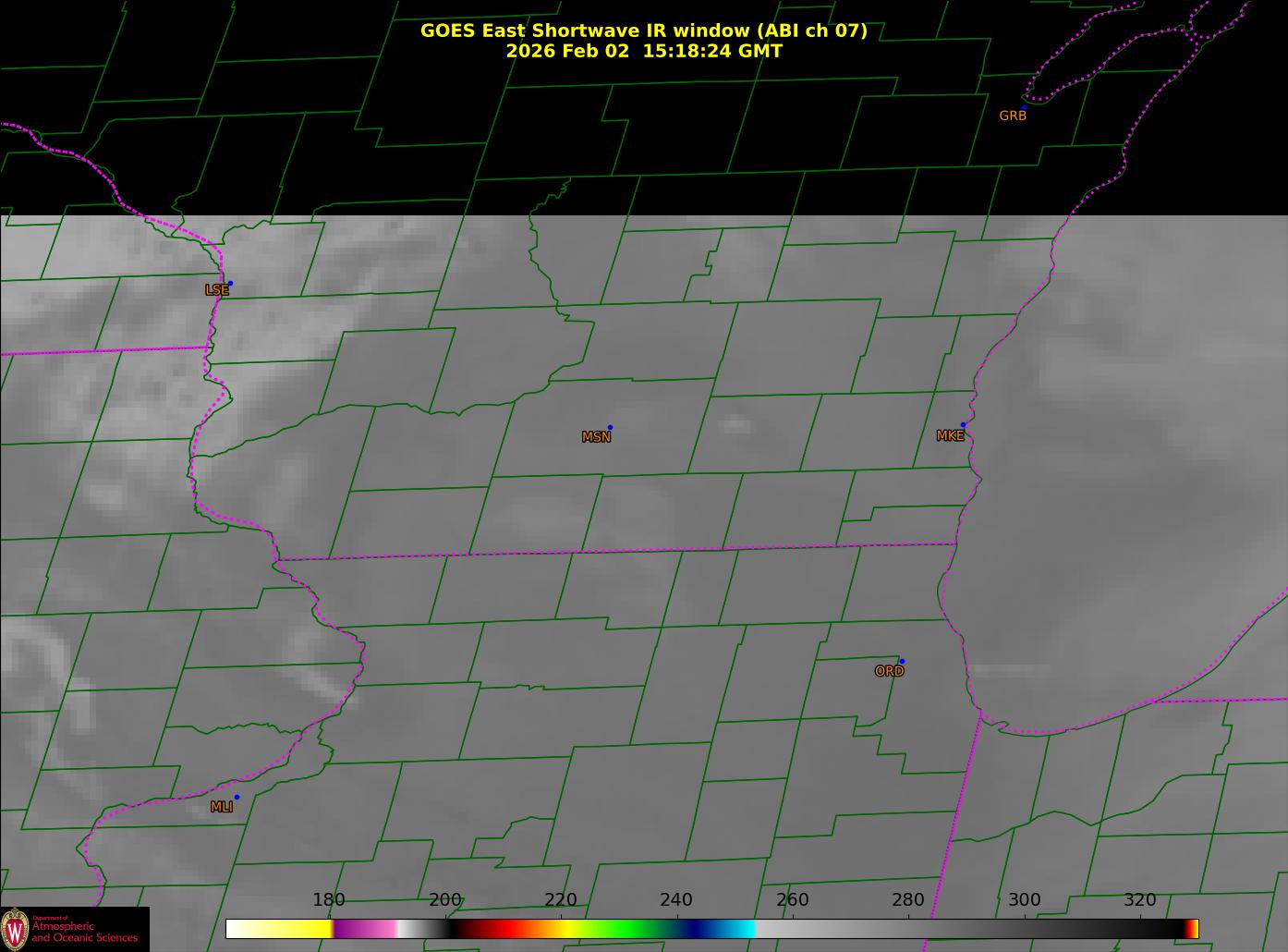The image size is (1288, 952).
Task: Select the GRB station label
Action: pos(1013,116)
